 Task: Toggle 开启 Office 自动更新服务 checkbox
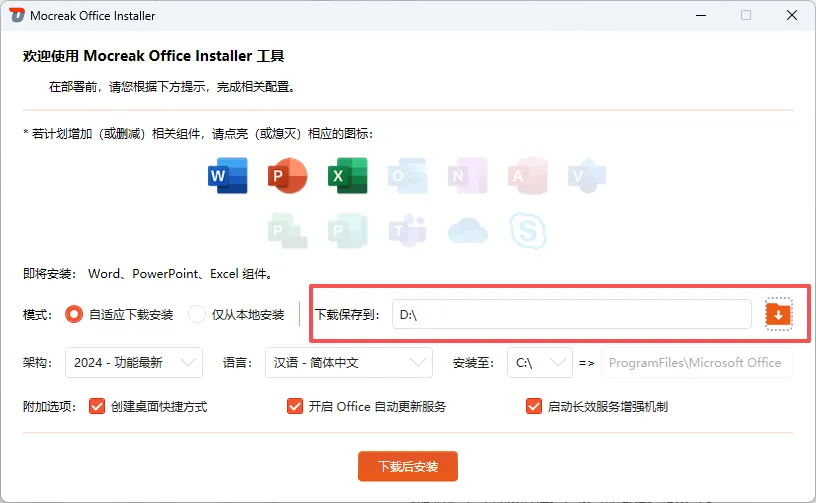point(295,406)
